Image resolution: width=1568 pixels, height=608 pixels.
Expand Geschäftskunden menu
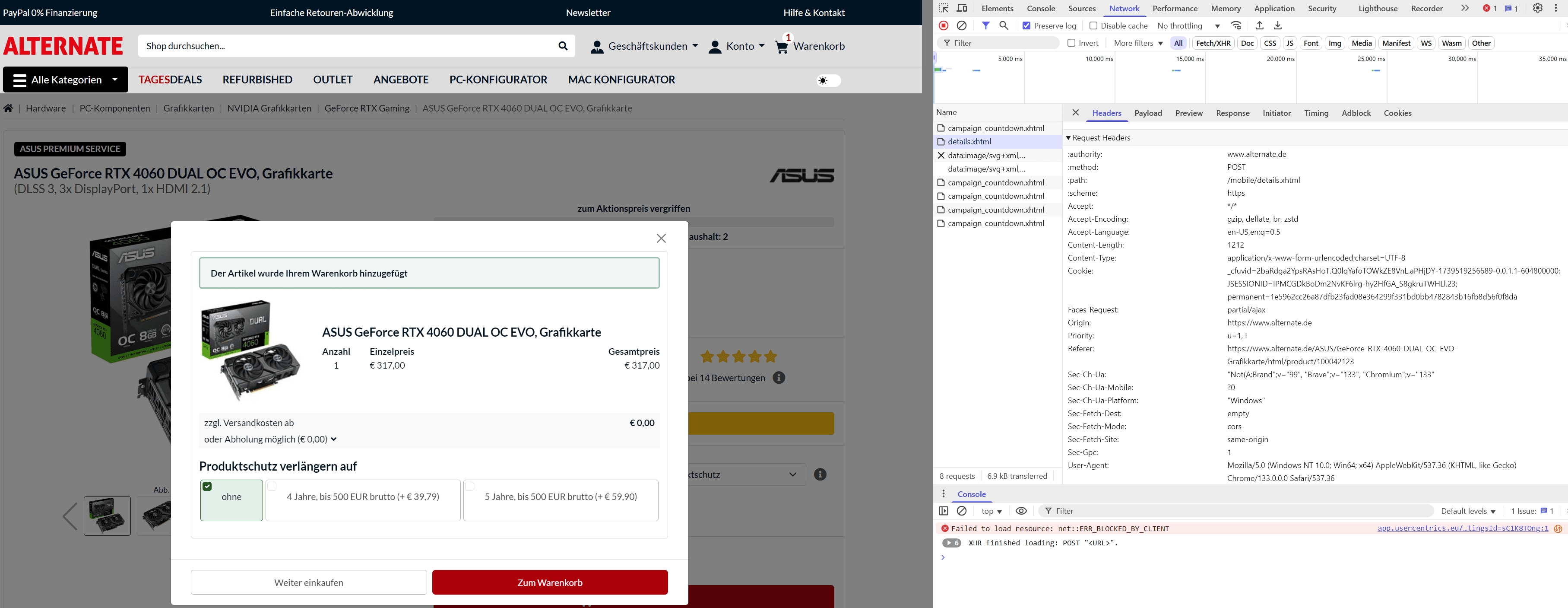[645, 46]
